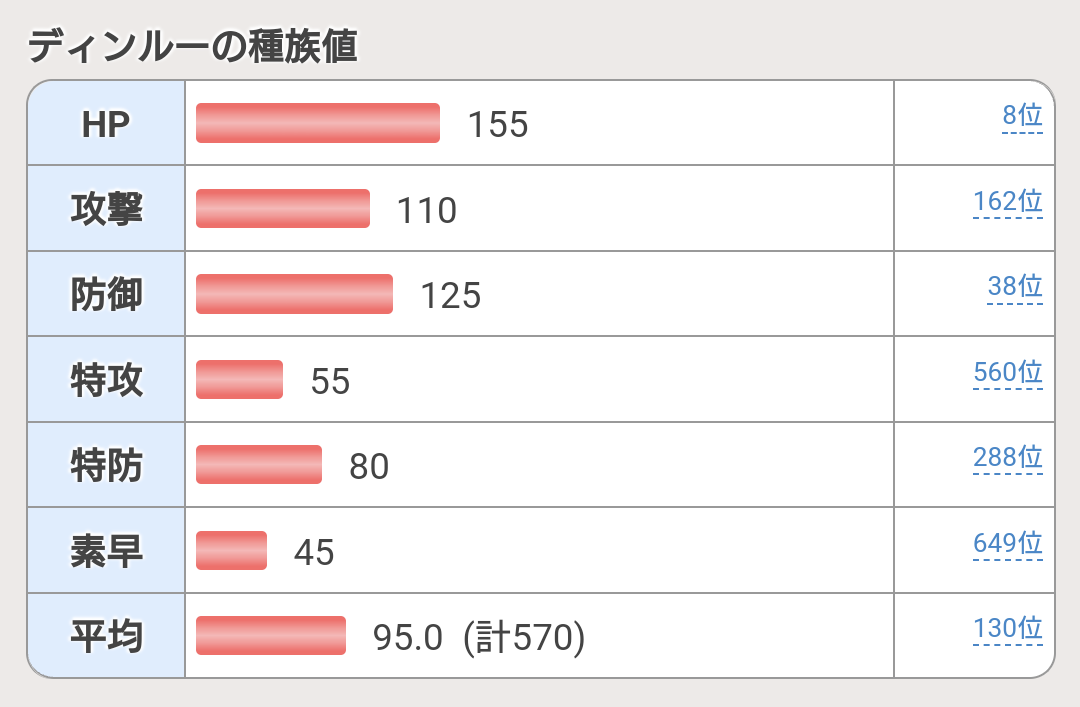Select the 素早 row header cell
1080x707 pixels.
106,550
